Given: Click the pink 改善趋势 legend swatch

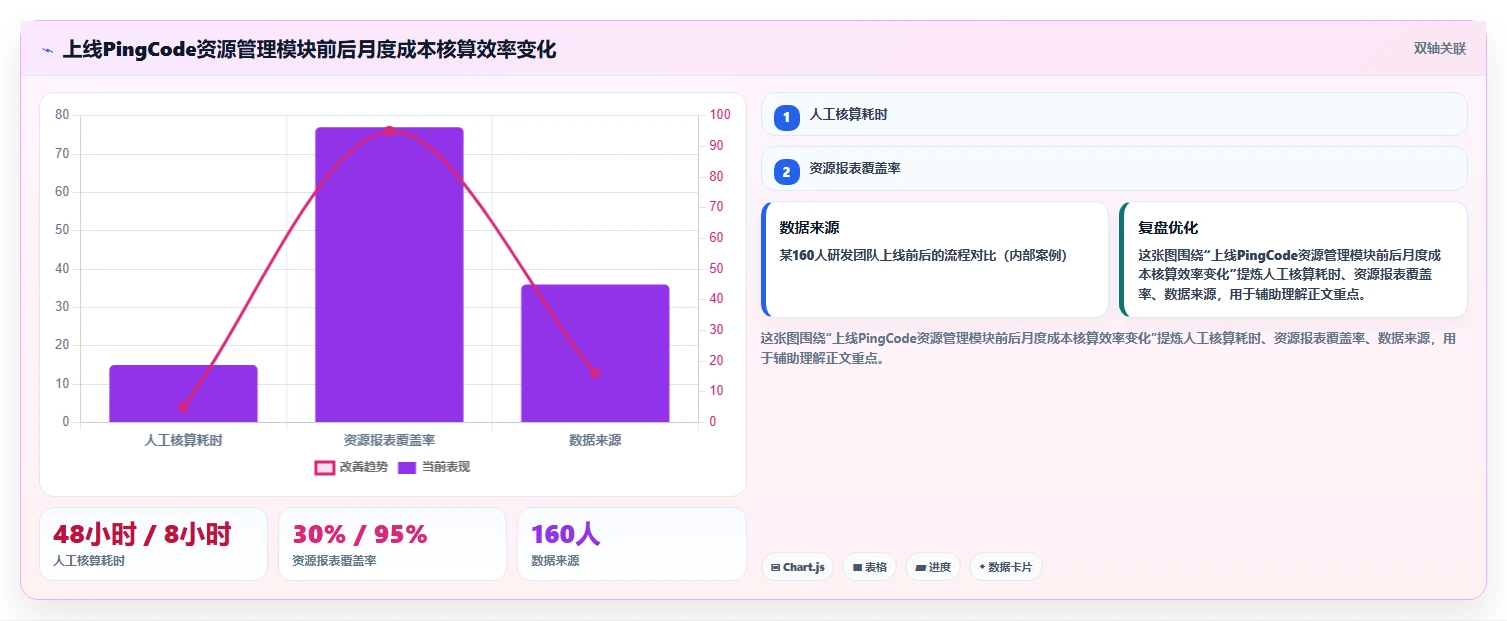Looking at the screenshot, I should click(324, 467).
